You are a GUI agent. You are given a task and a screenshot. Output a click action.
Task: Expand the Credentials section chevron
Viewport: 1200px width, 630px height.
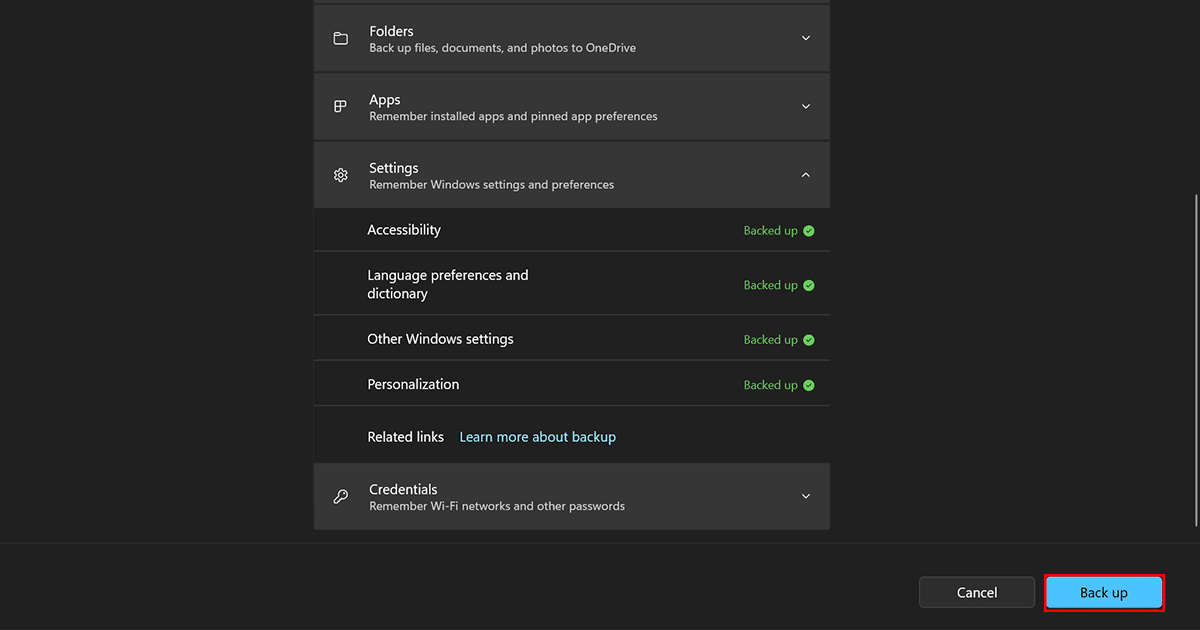coord(806,497)
